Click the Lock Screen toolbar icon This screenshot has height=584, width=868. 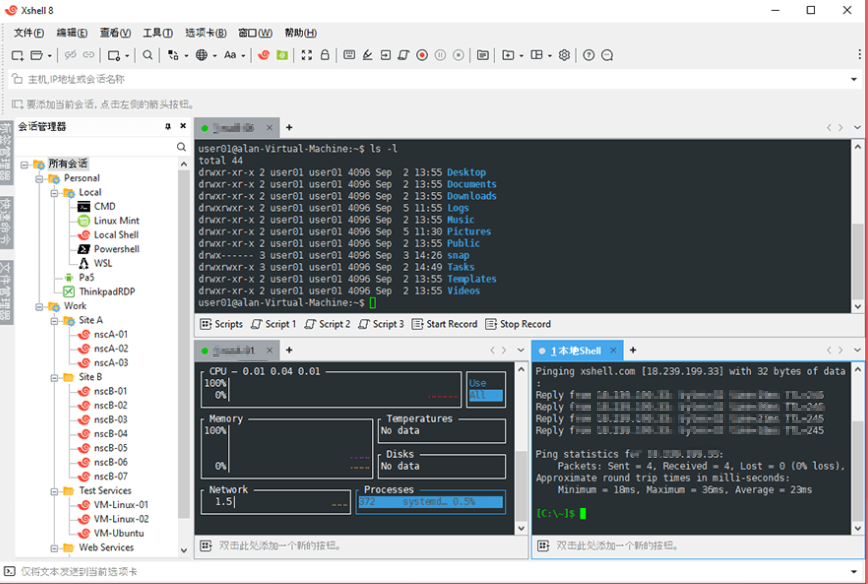pos(324,55)
